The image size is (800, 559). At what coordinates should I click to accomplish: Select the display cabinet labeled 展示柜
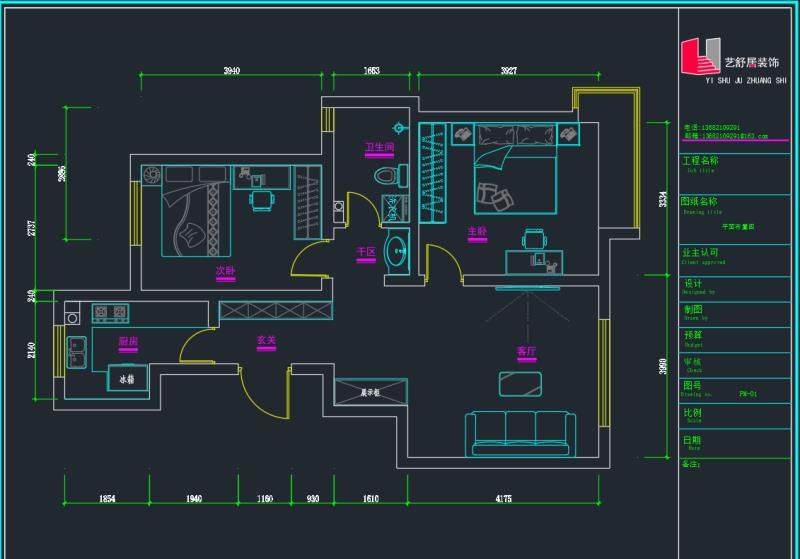pyautogui.click(x=371, y=392)
